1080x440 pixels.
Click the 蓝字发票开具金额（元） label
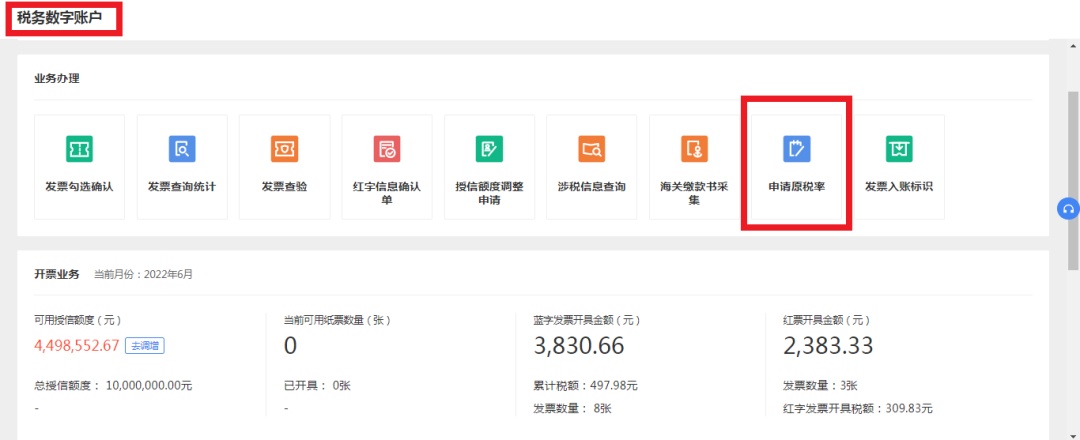click(x=588, y=320)
